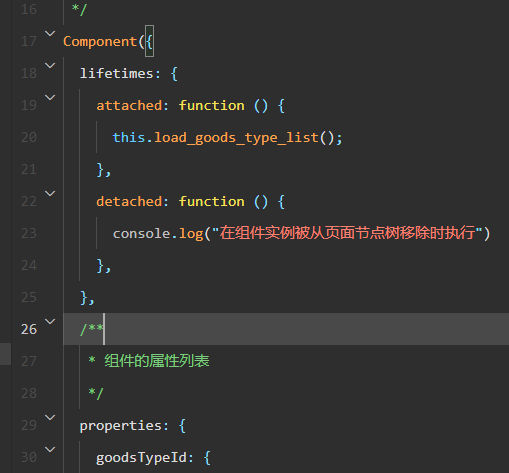Click the goodsTypeId property name
The image size is (509, 473).
[141, 457]
